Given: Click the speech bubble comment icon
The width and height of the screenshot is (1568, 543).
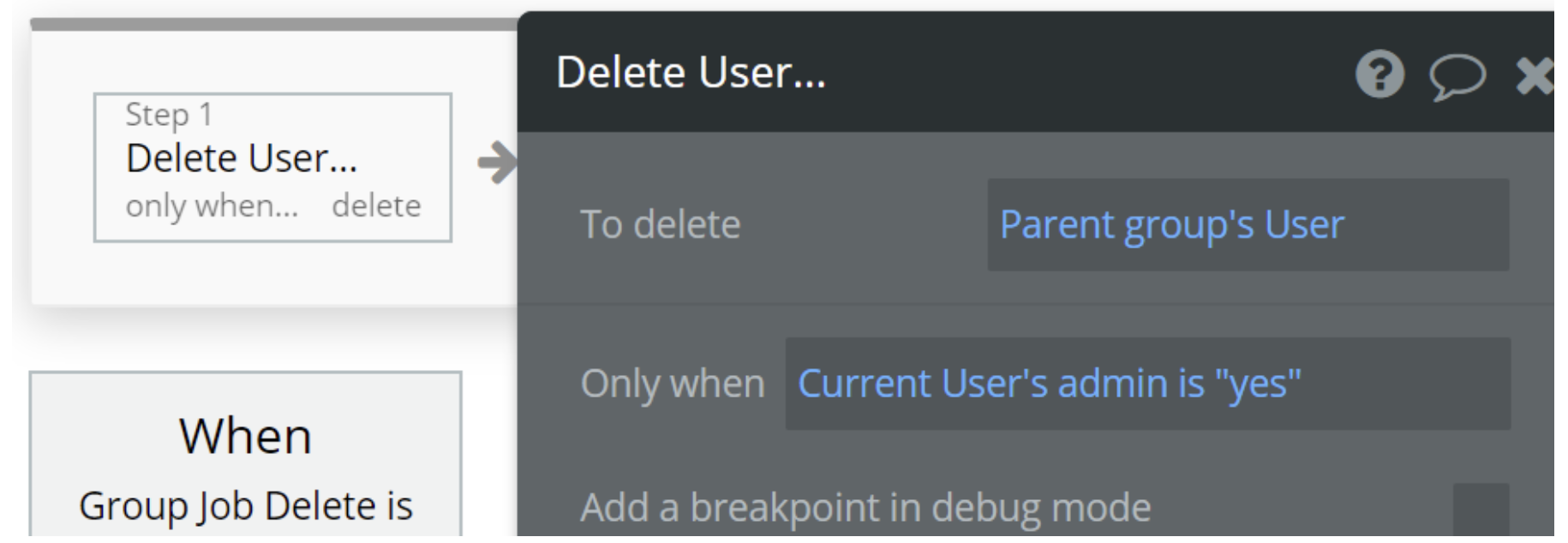Looking at the screenshot, I should [1457, 76].
